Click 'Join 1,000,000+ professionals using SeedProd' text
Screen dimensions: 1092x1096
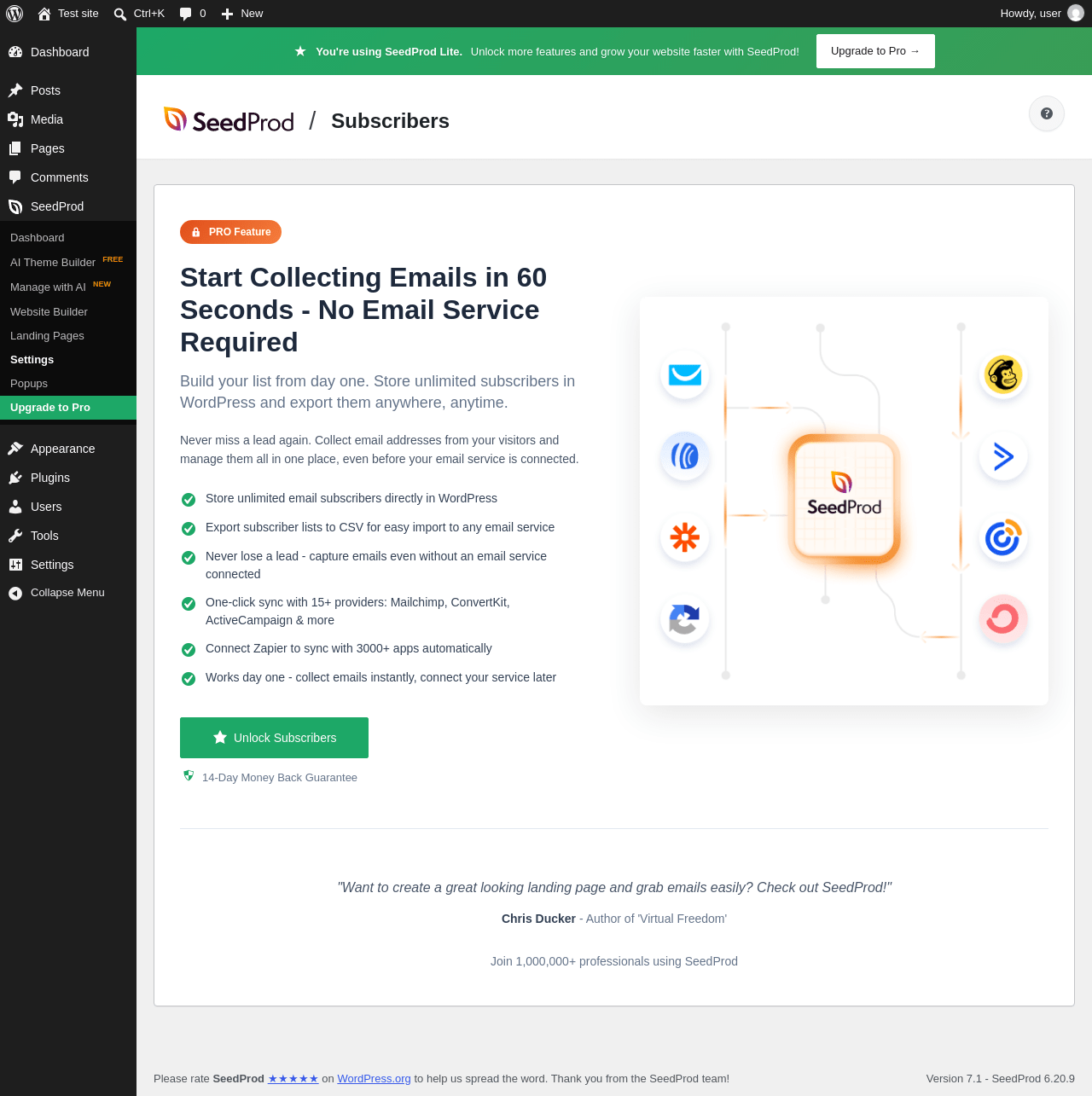(614, 961)
